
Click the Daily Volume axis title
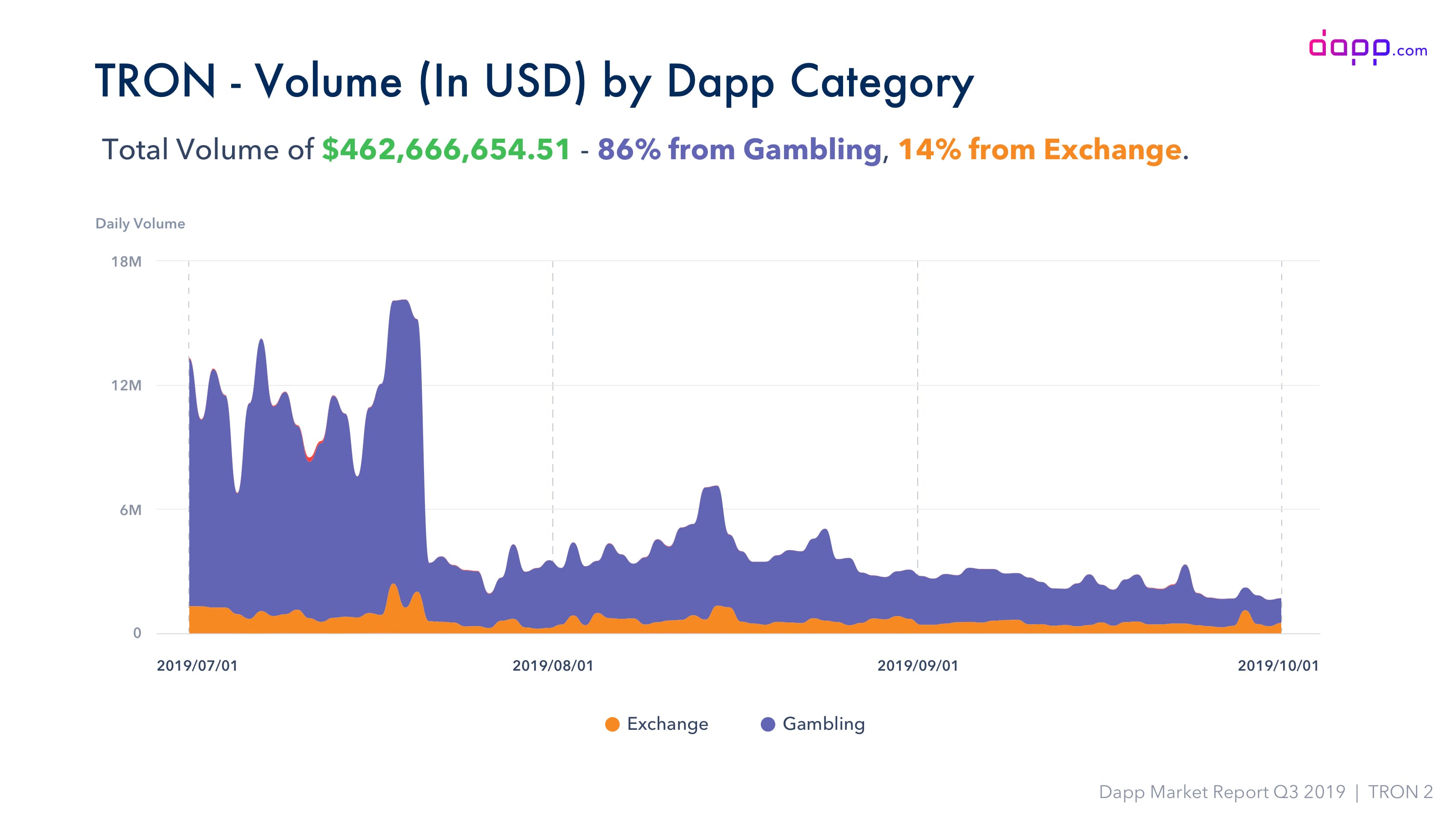pos(140,223)
